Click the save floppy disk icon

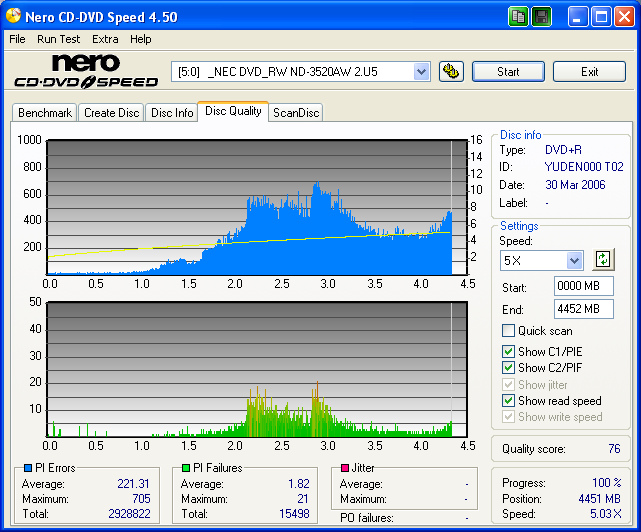tap(542, 17)
